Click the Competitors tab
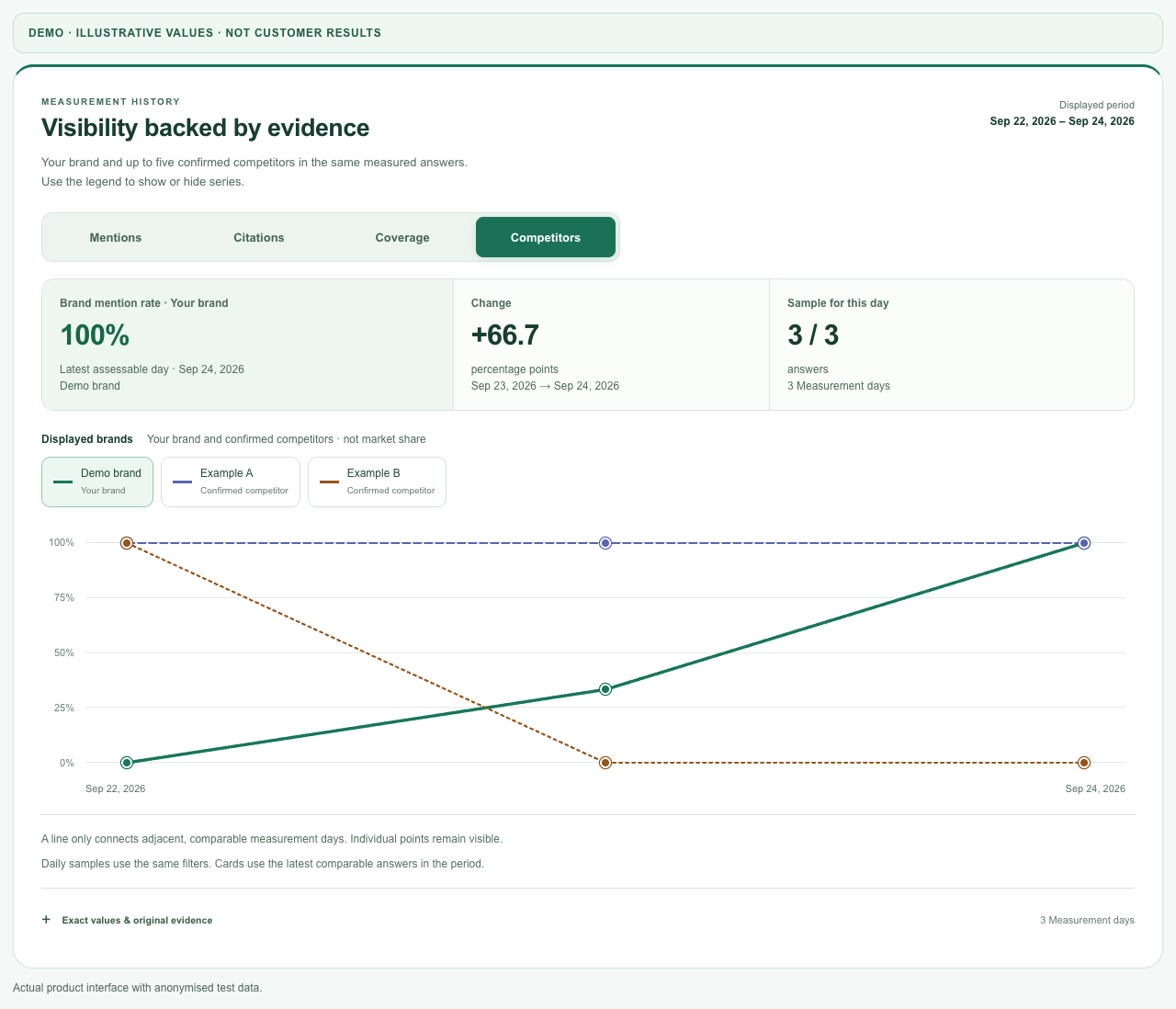The image size is (1176, 1009). 546,237
